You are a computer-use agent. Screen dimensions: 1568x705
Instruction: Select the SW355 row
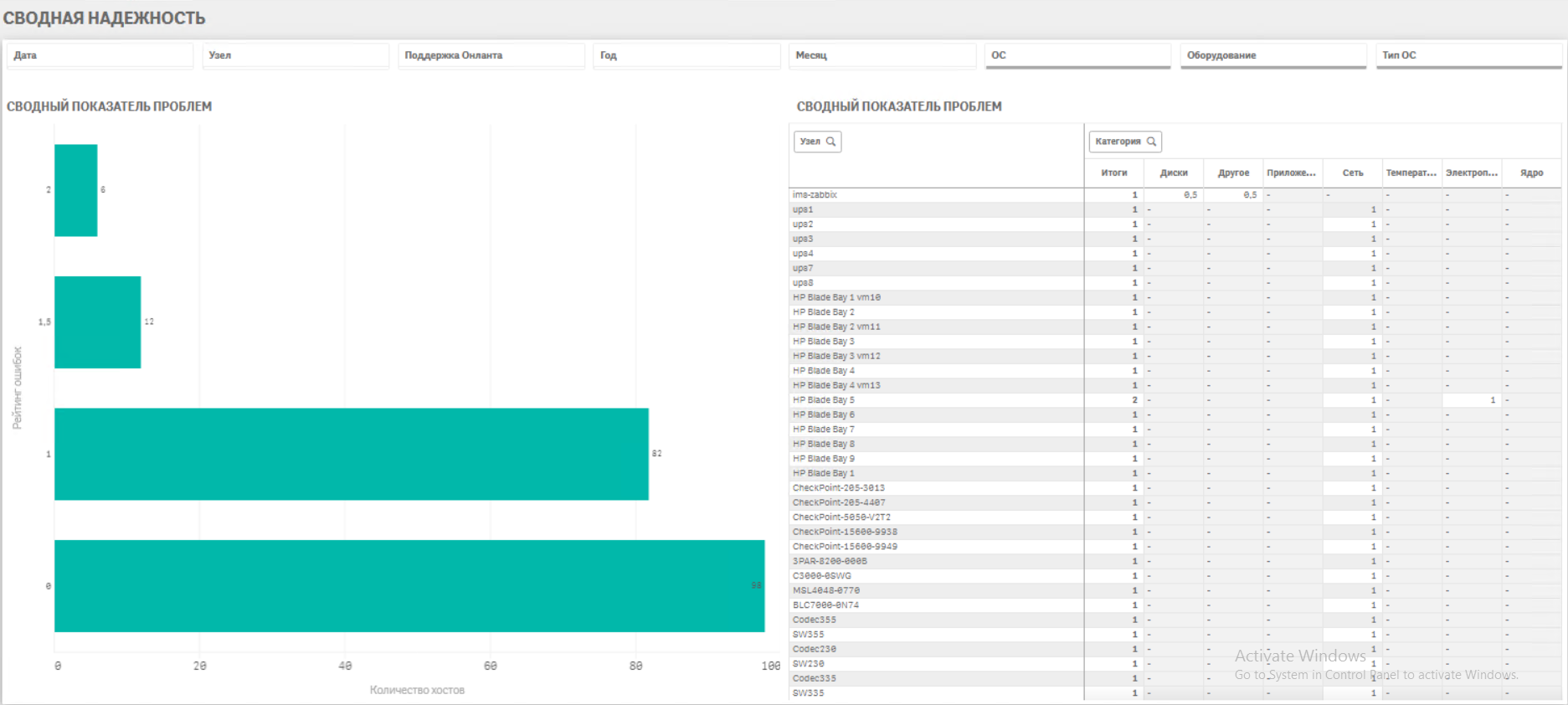[936, 635]
